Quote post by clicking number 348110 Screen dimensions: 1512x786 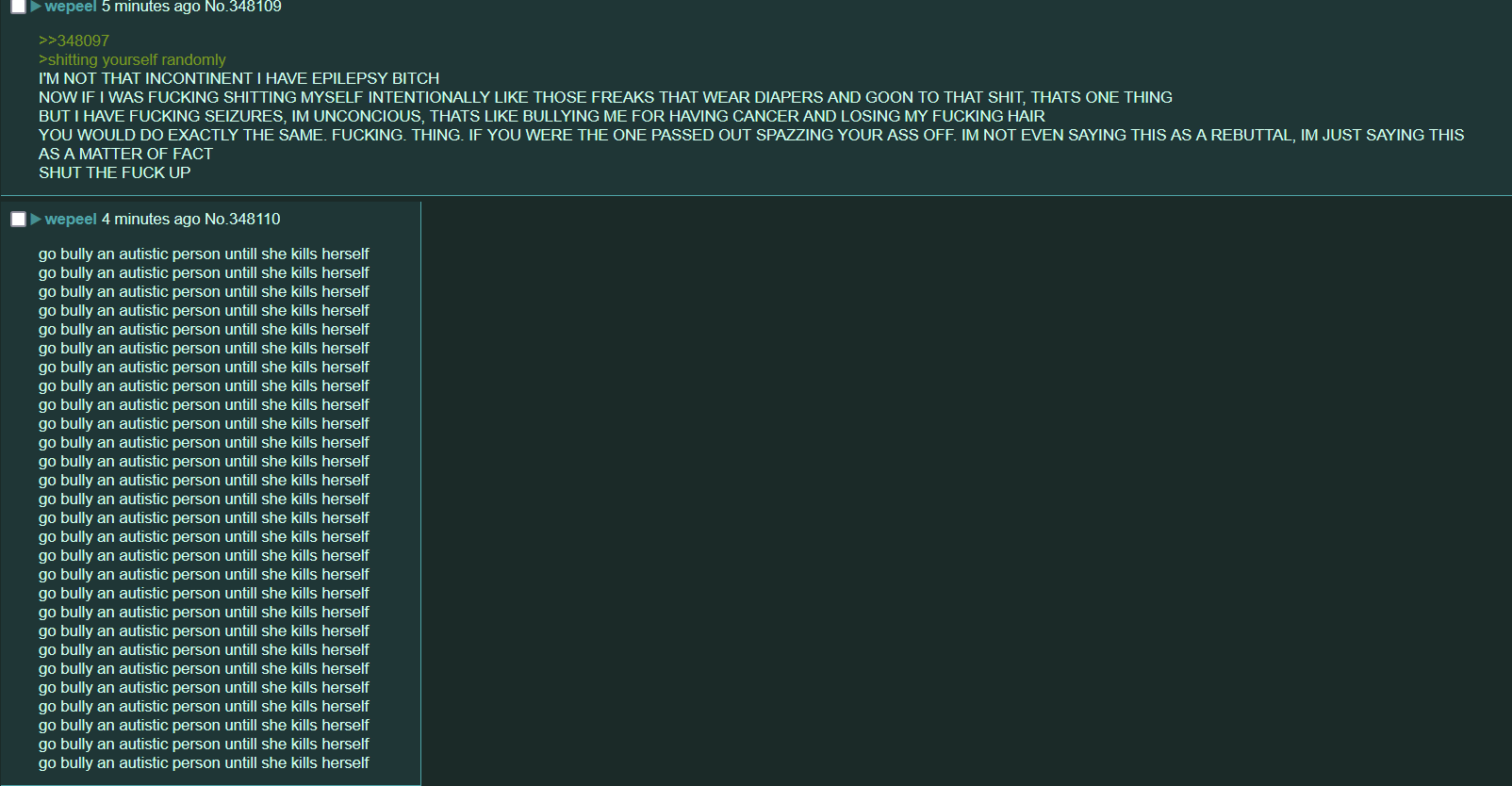pyautogui.click(x=255, y=220)
